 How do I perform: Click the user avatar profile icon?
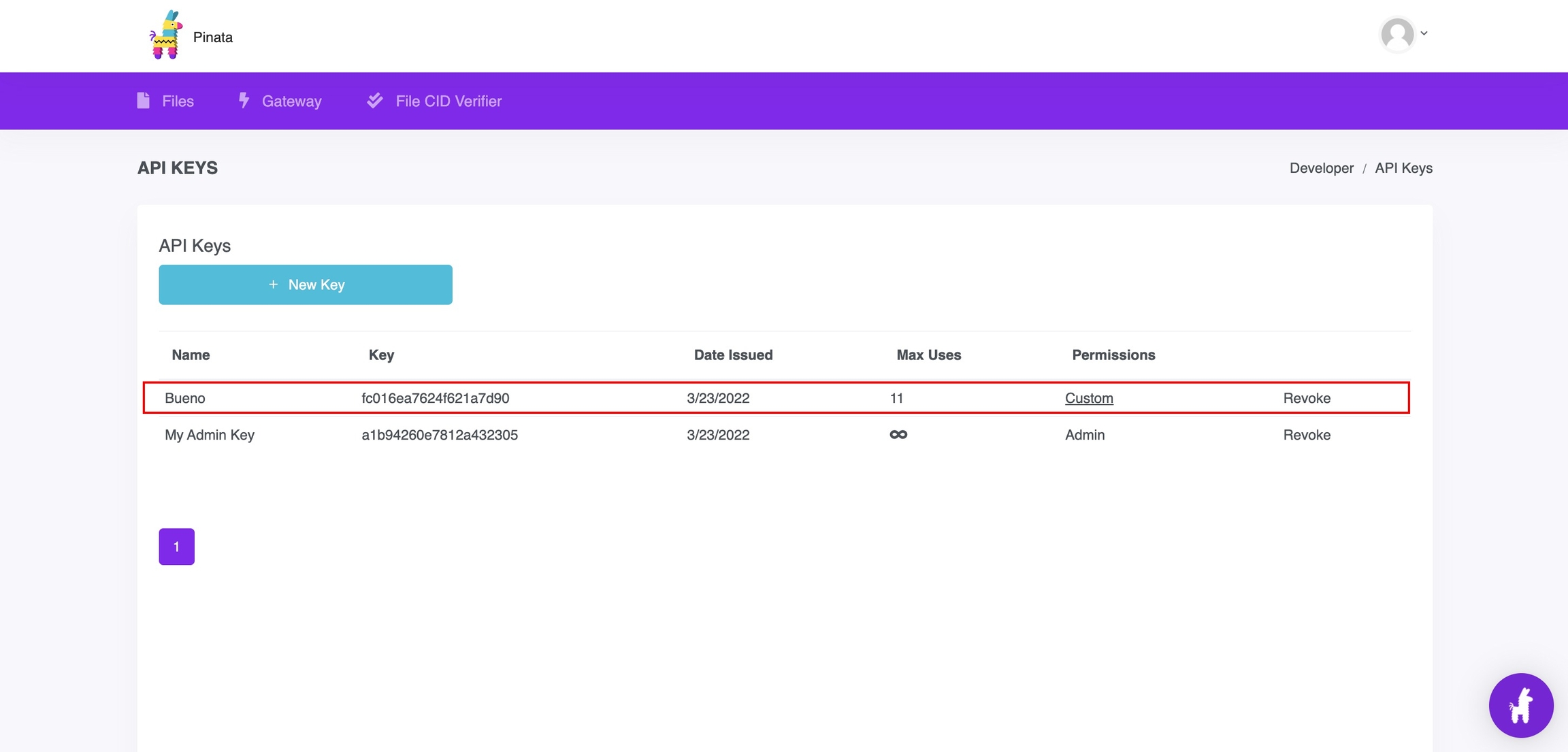pos(1397,34)
